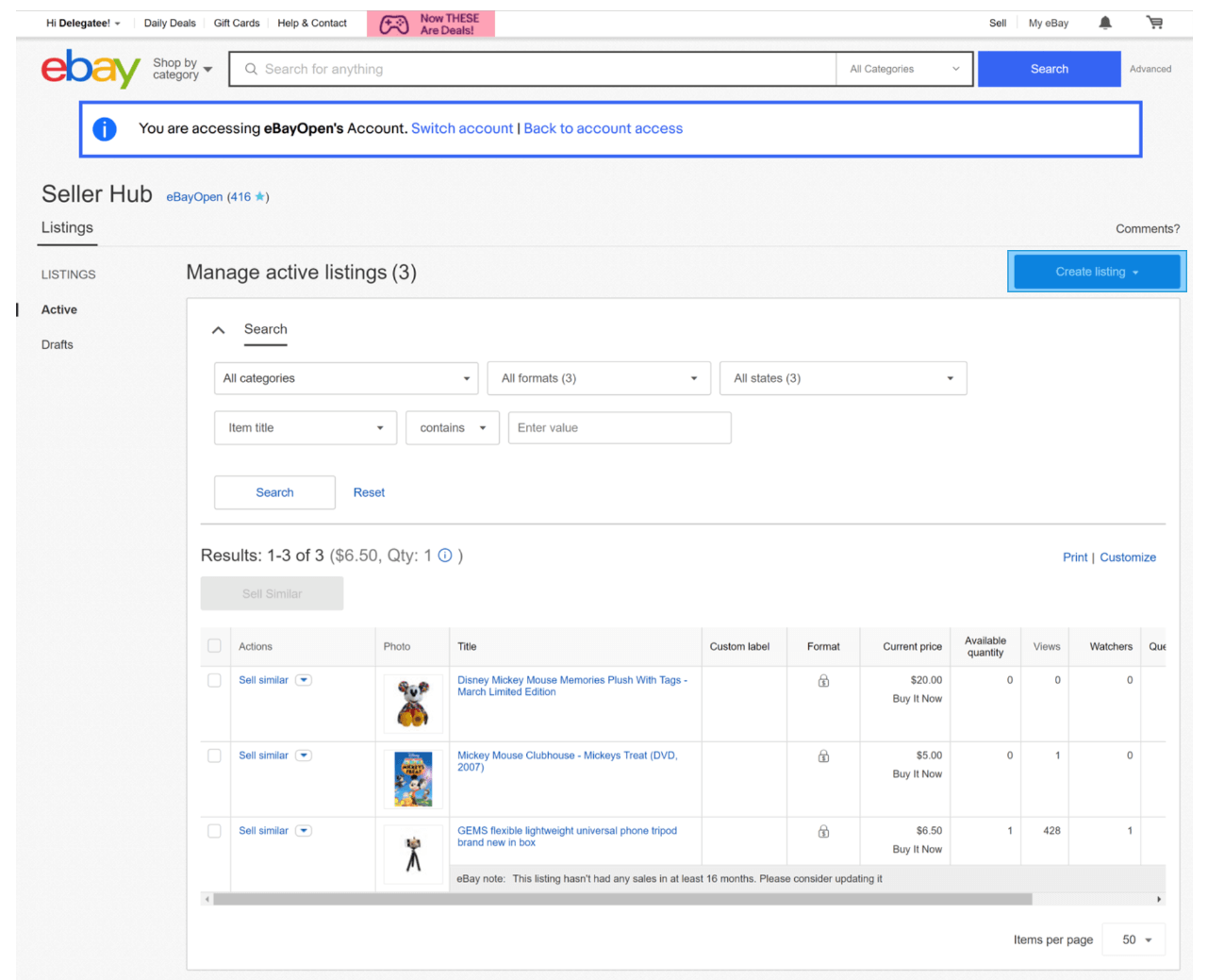1208x980 pixels.
Task: Open the Item title field dropdown
Action: (x=306, y=427)
